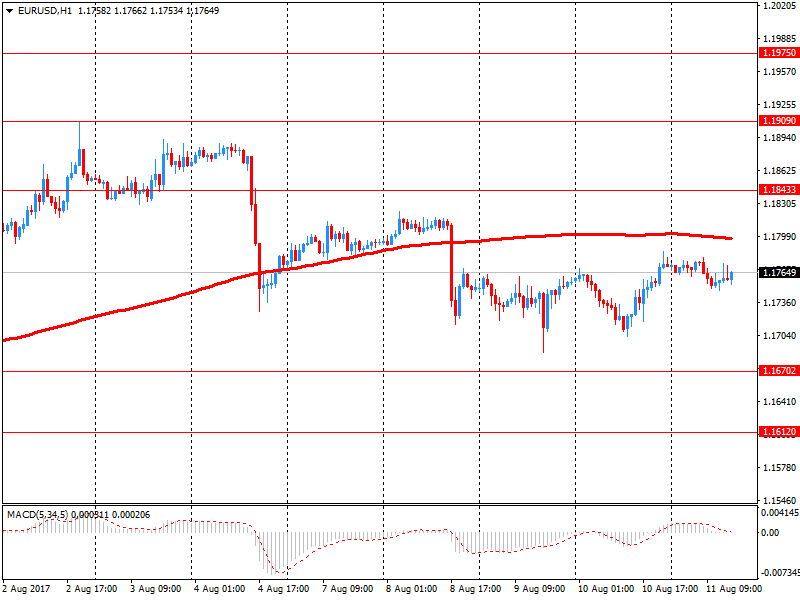Select the red MACD dashed signal line
Image resolution: width=800 pixels, height=600 pixels.
point(367,539)
